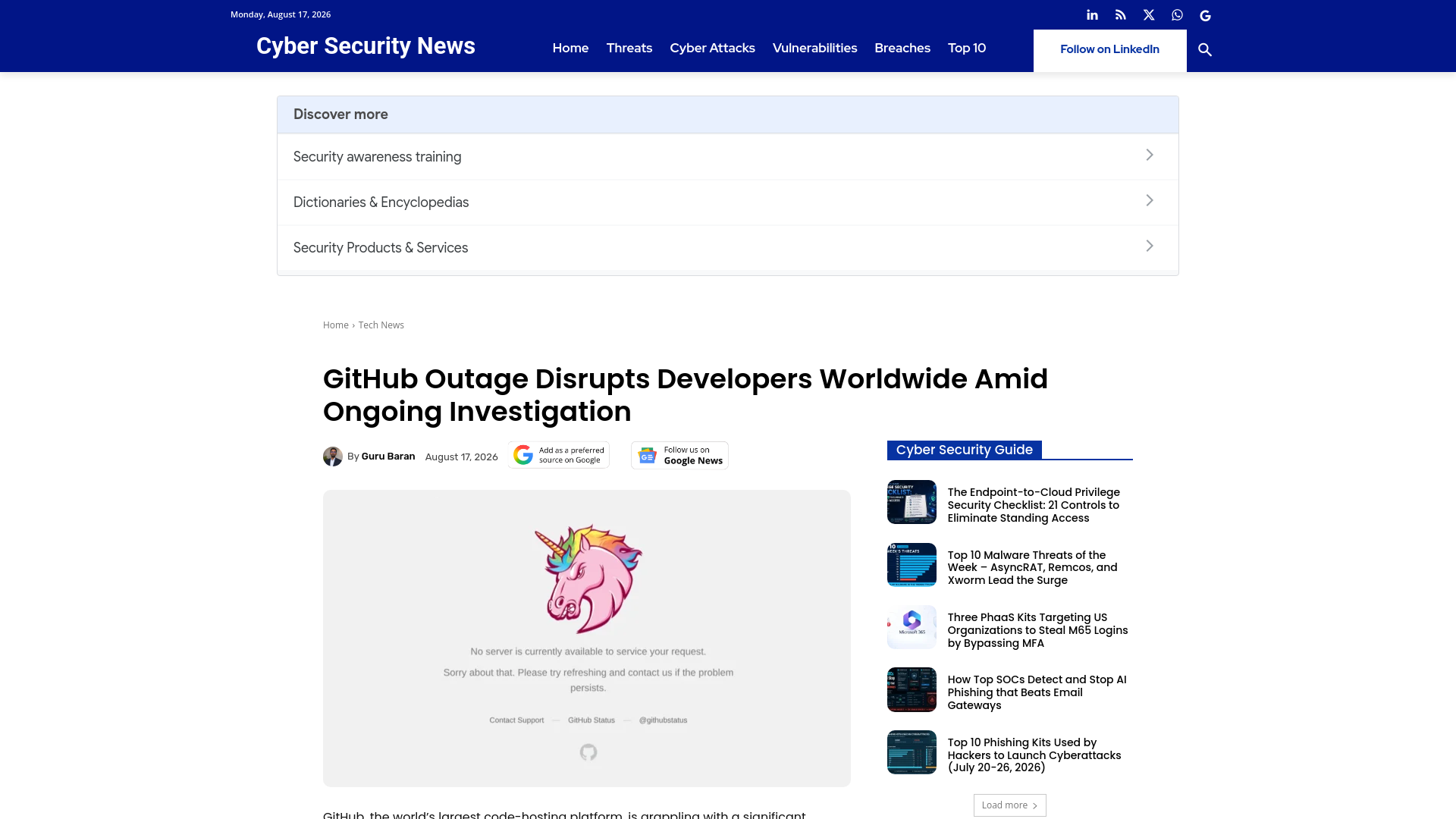Click Microsoft 365 PhaaS article thumbnail
The image size is (1456, 819).
912,627
